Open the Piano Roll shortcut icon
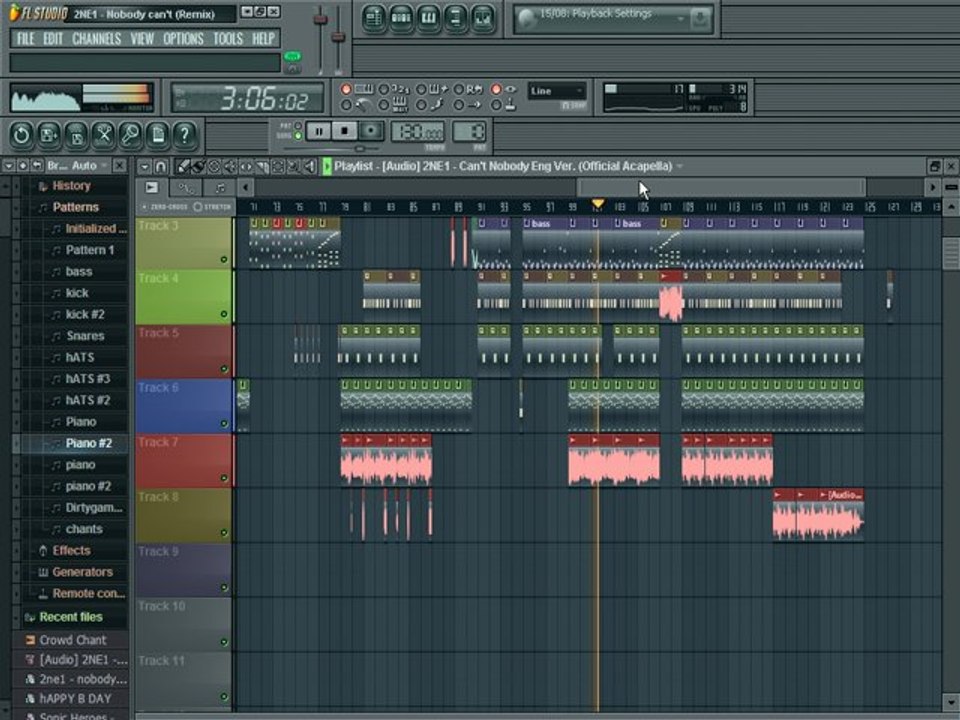 (x=428, y=19)
